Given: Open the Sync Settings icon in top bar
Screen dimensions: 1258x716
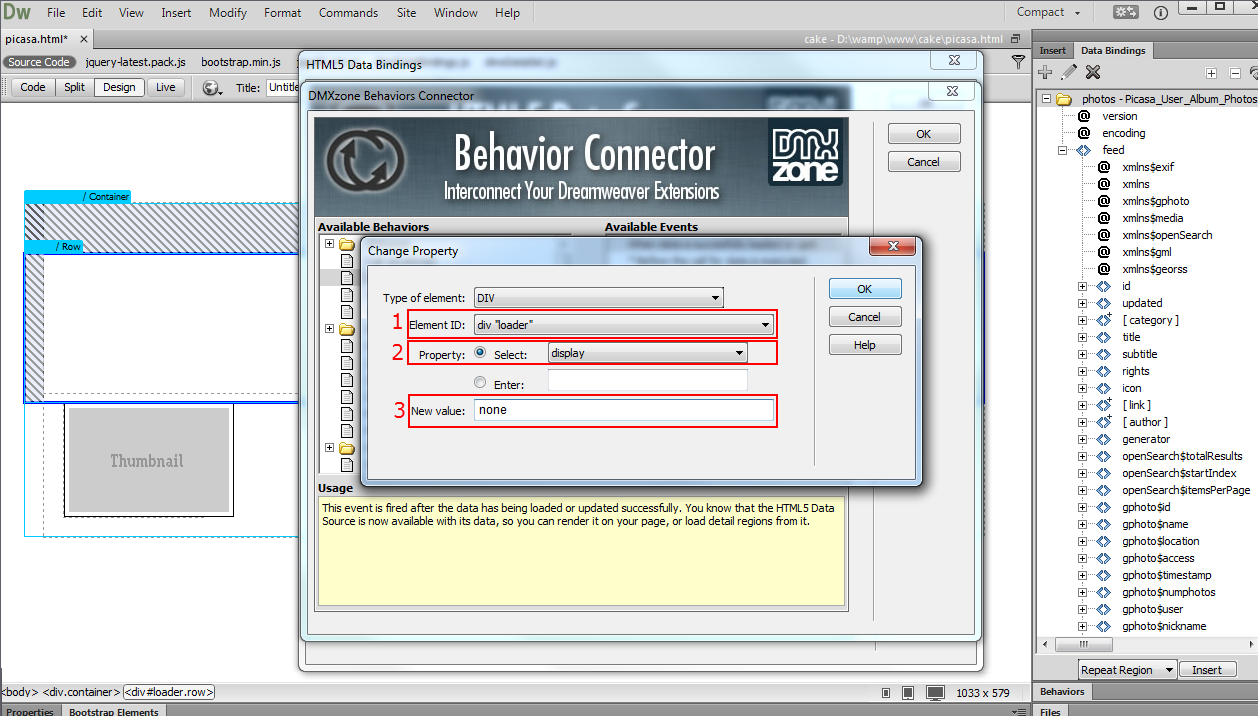Looking at the screenshot, I should click(1126, 13).
